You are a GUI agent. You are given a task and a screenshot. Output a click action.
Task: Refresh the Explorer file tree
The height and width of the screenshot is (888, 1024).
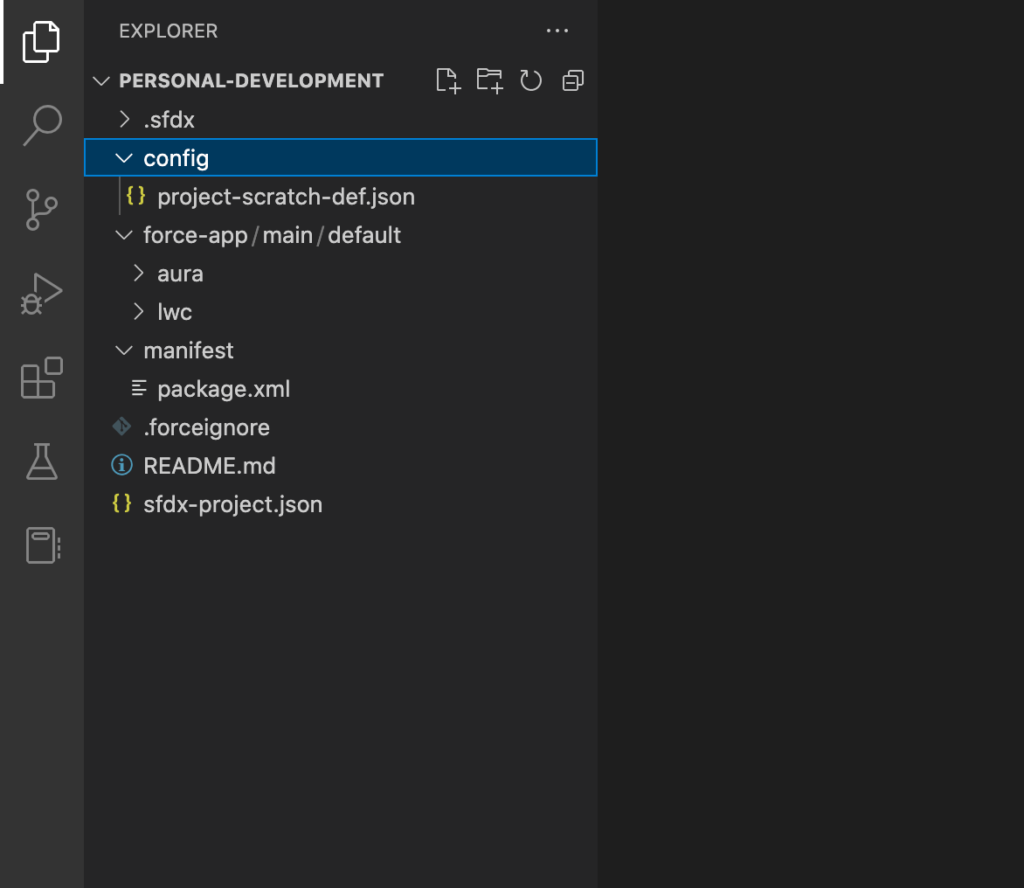531,81
